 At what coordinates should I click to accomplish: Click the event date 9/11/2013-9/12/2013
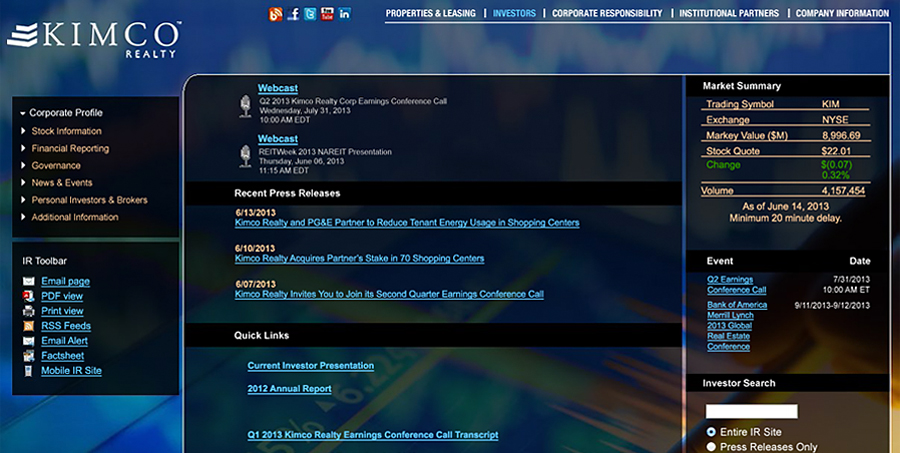tap(832, 306)
